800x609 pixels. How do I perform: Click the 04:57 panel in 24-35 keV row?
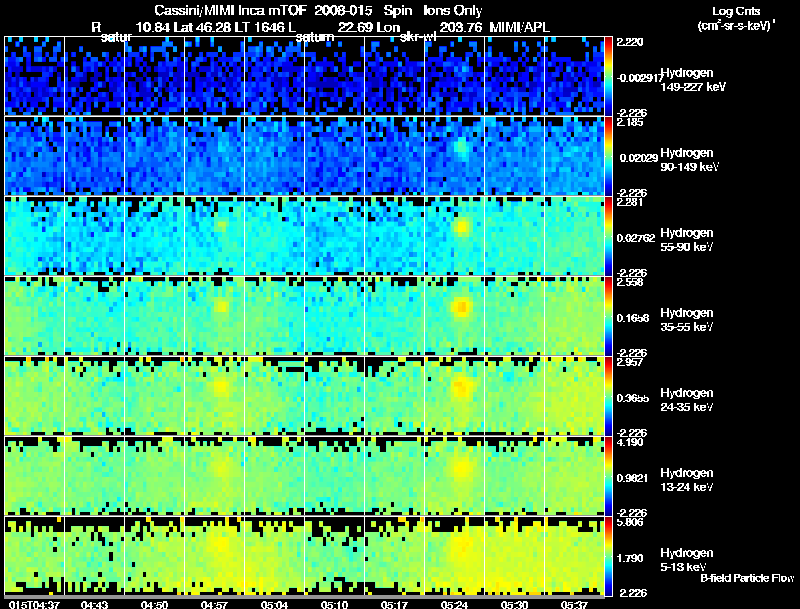pos(214,396)
